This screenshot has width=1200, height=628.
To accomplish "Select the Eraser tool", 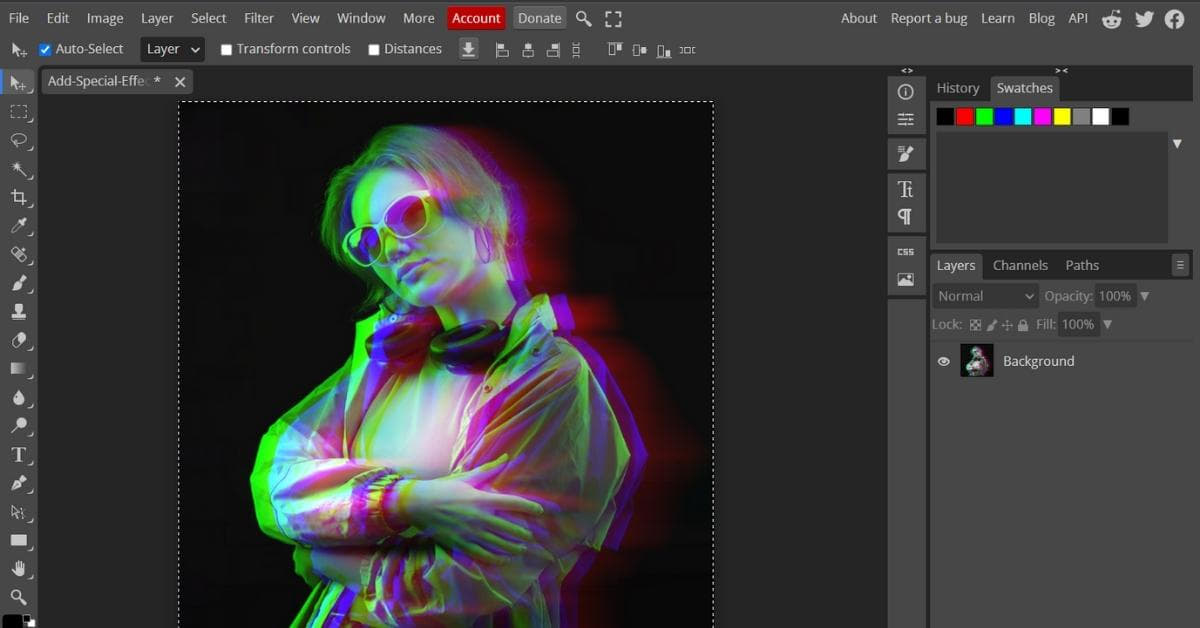I will pos(18,340).
